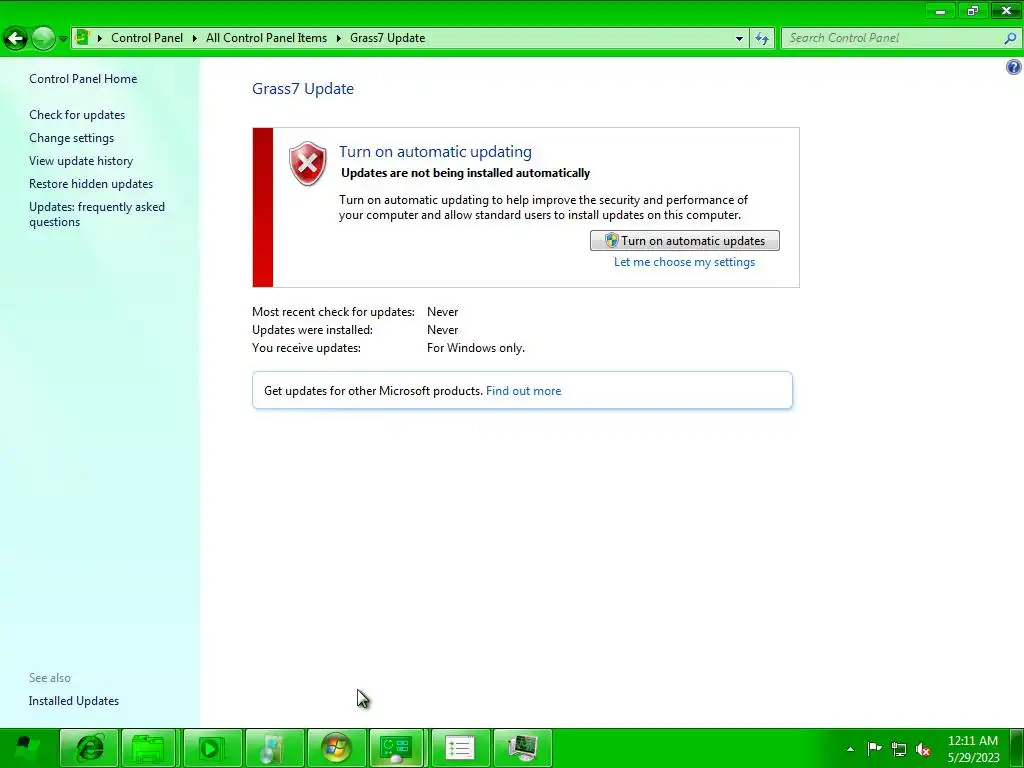Click the Windows logo orb taskbar icon
Image resolution: width=1024 pixels, height=768 pixels.
(336, 748)
